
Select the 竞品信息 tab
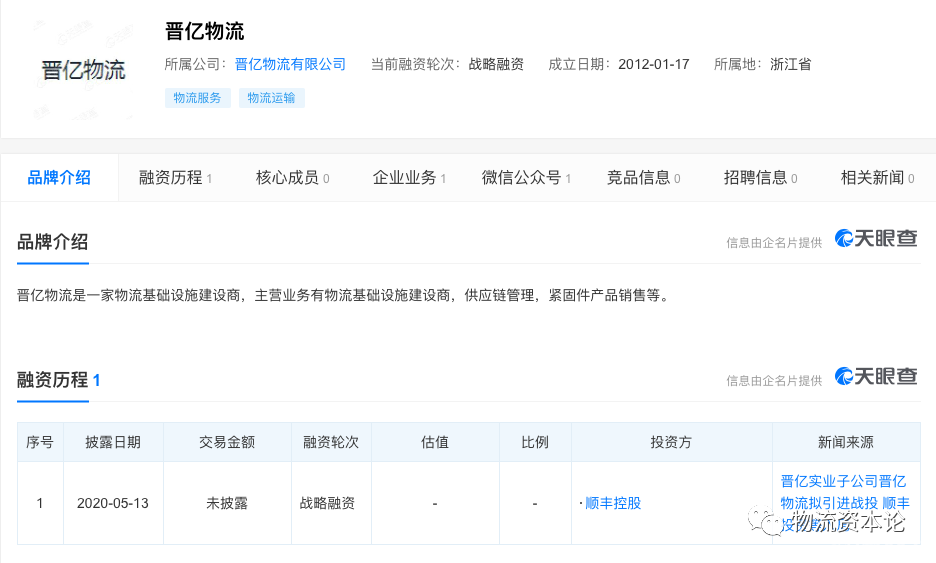tap(644, 177)
